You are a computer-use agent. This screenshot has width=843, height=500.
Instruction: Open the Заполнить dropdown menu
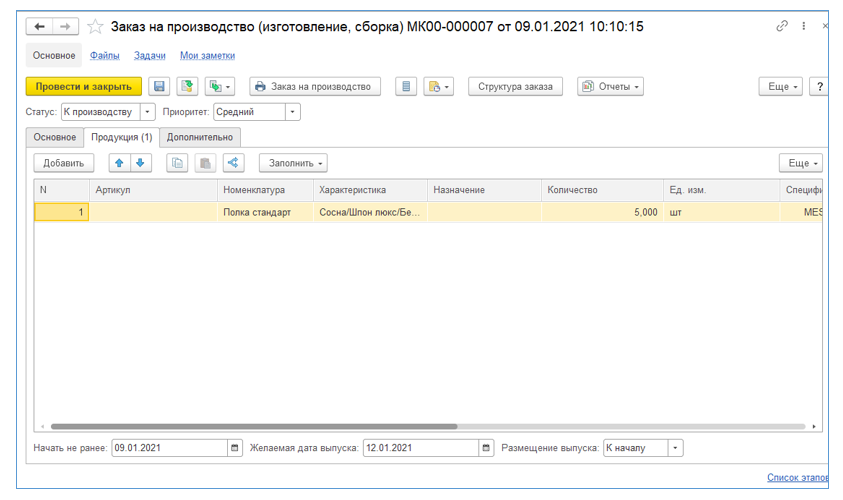[292, 163]
